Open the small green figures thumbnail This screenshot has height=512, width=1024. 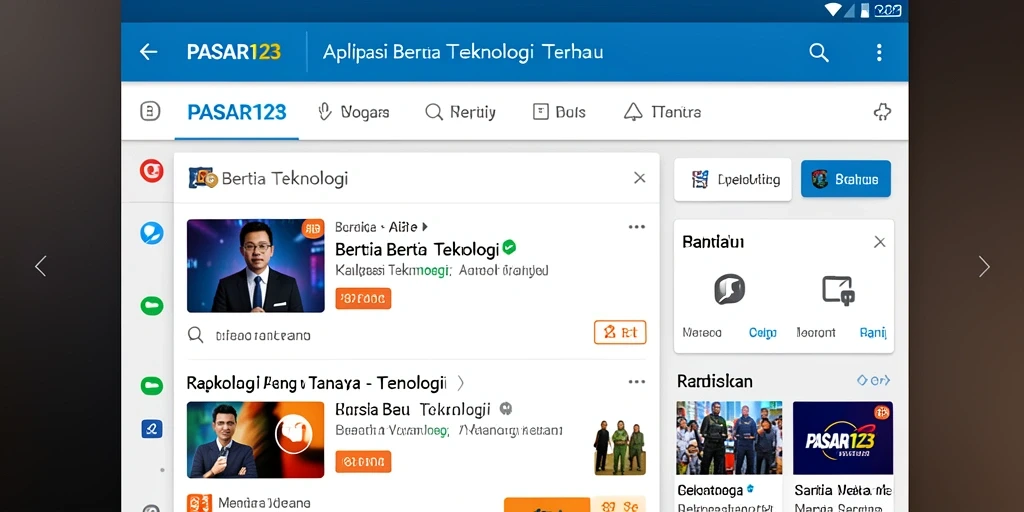point(619,447)
